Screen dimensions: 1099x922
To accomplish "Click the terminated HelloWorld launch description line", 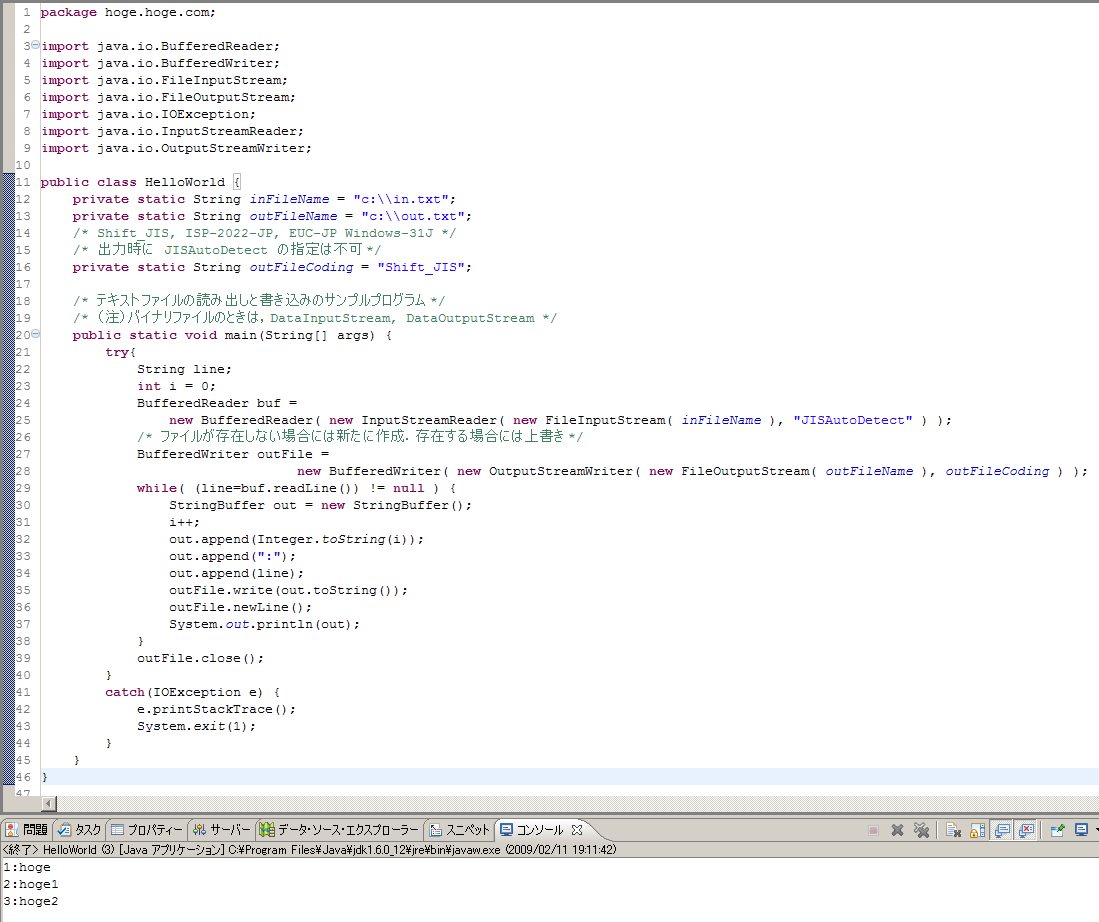I will pos(309,850).
